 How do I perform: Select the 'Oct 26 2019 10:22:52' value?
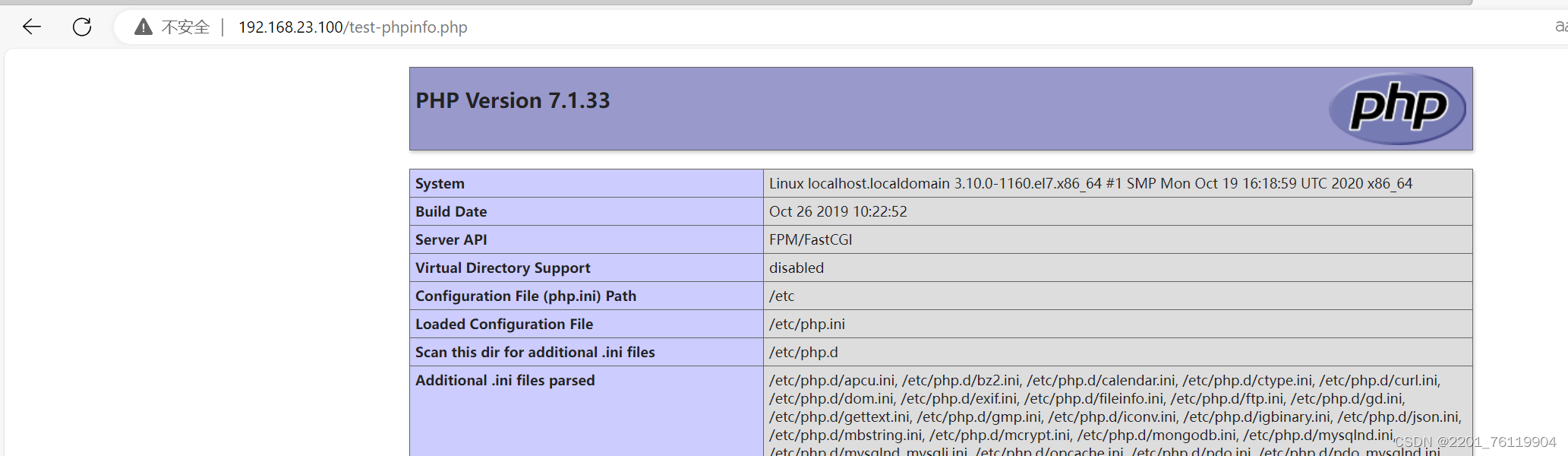[x=838, y=211]
